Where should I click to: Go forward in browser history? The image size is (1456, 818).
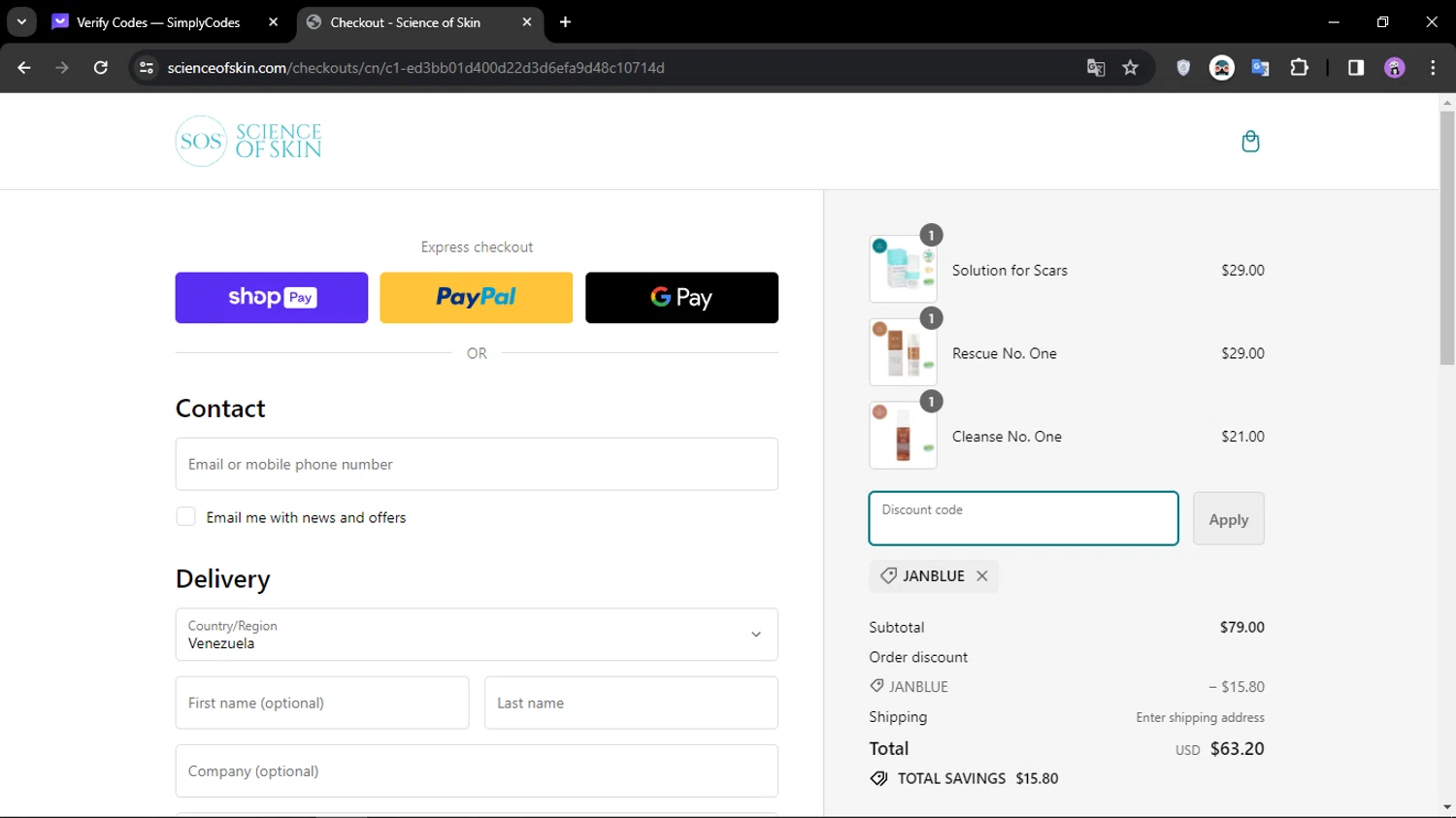[x=62, y=68]
